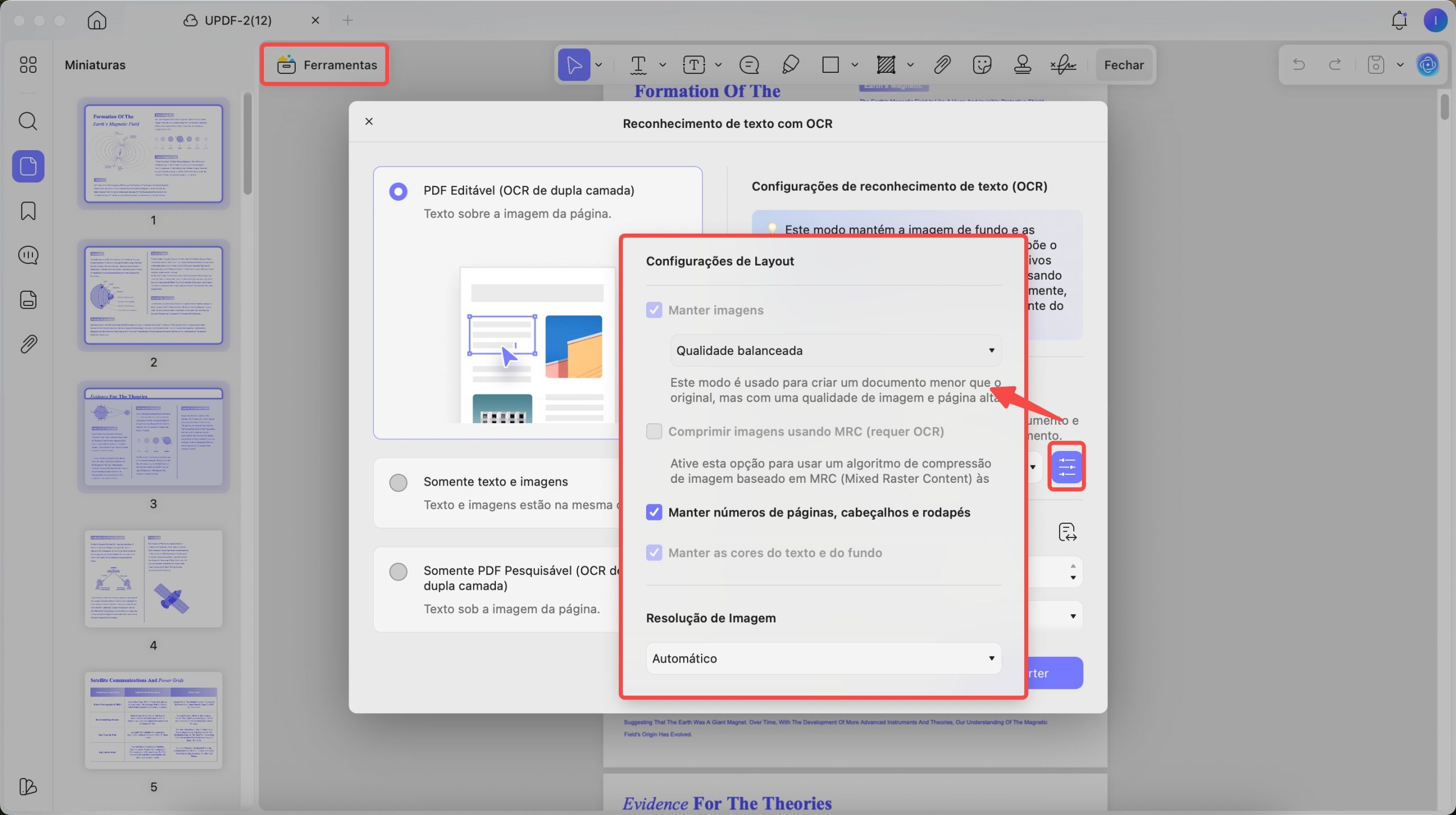Close the UPDF-2(12) tab

point(315,20)
